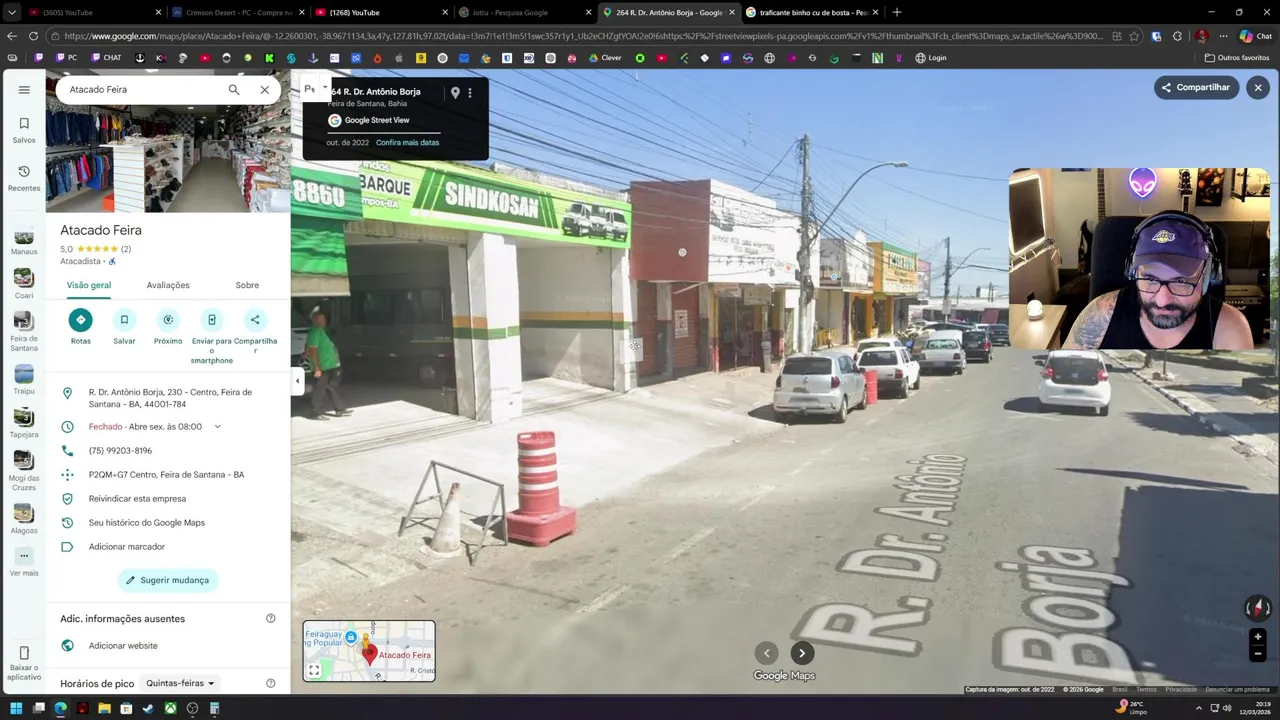Open Street View three-dot options menu
This screenshot has width=1280, height=720.
tap(470, 93)
